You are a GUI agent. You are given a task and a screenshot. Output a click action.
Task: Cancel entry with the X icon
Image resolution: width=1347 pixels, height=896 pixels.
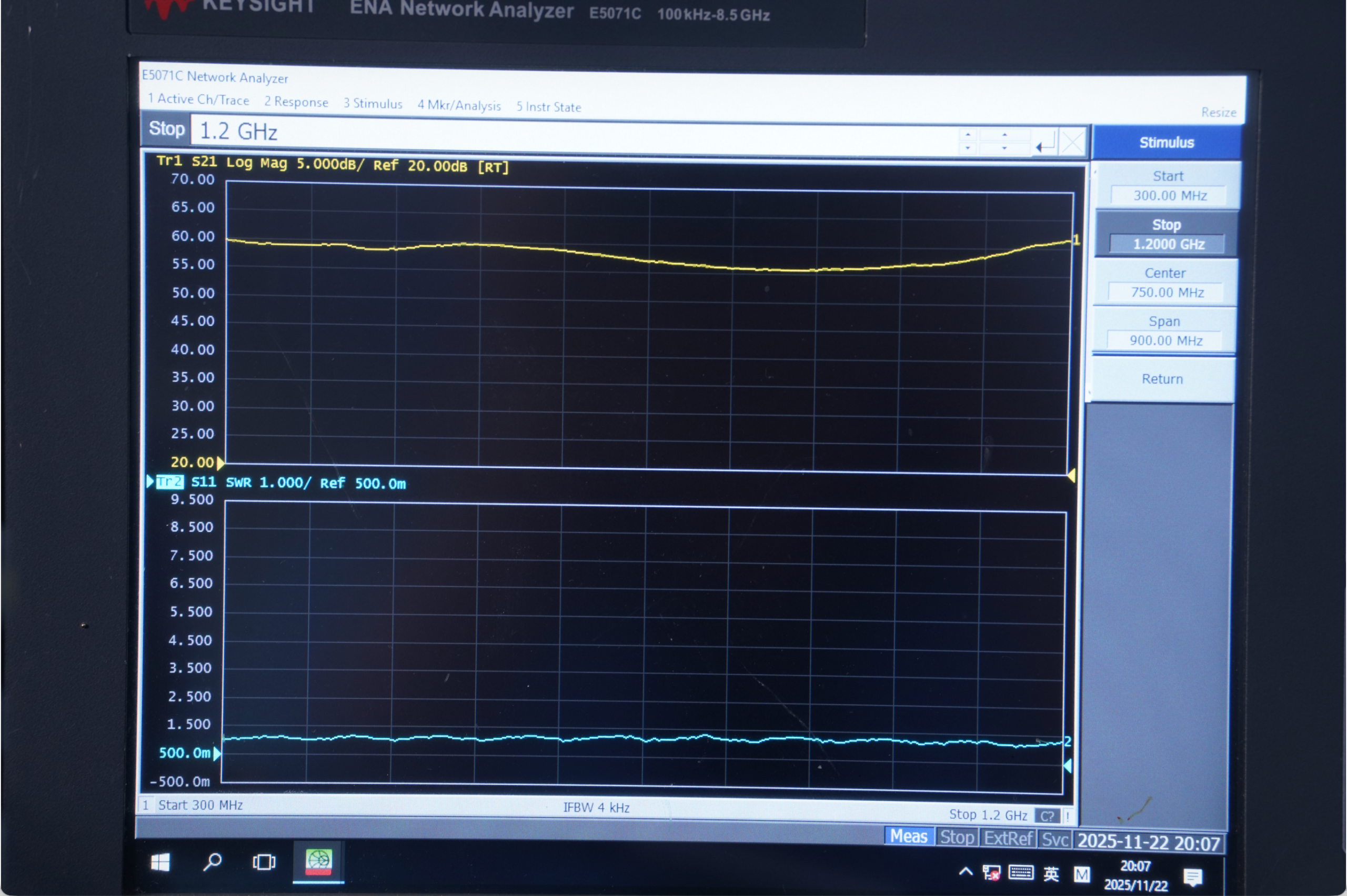(1073, 143)
